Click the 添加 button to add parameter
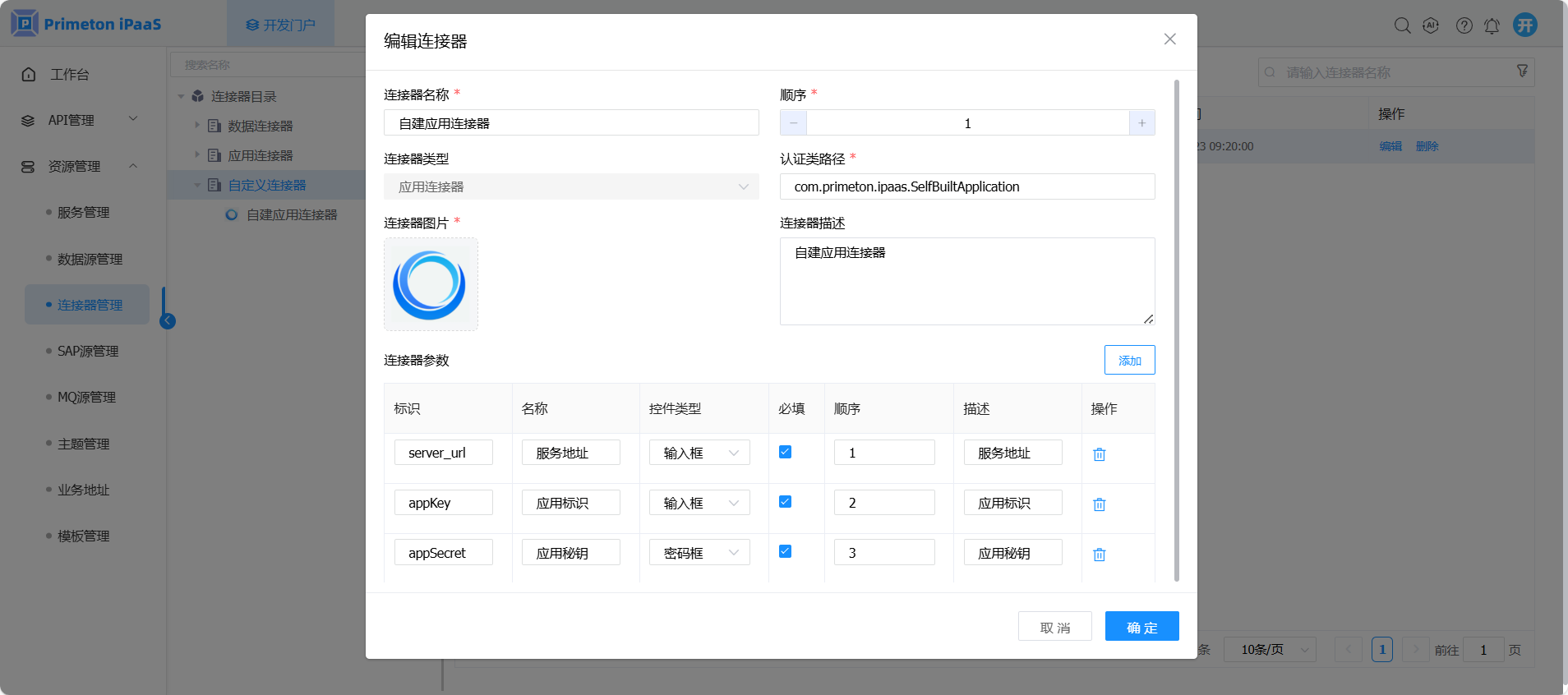Screen dimensions: 1568x695 (1129, 360)
